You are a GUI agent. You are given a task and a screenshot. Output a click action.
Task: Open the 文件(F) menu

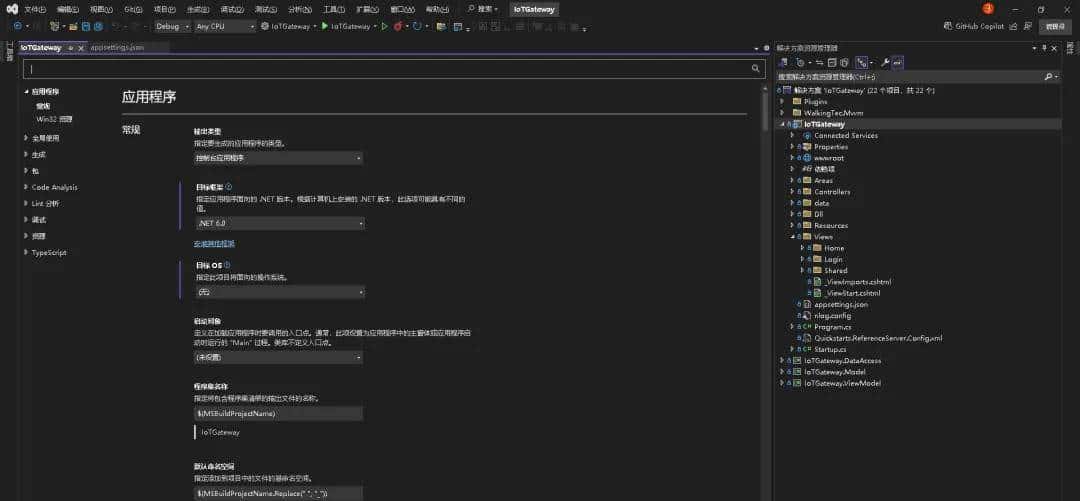[35, 9]
